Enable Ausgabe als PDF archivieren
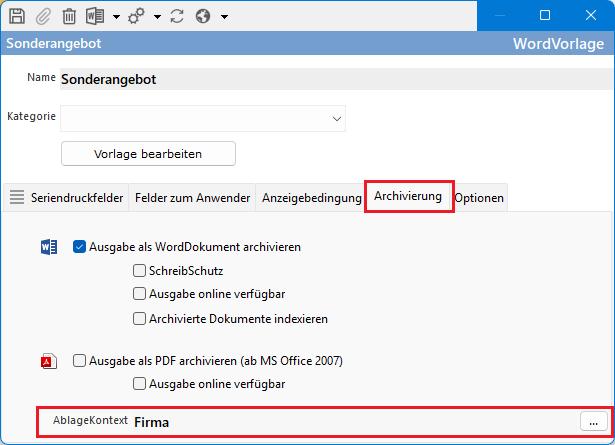 [80, 361]
